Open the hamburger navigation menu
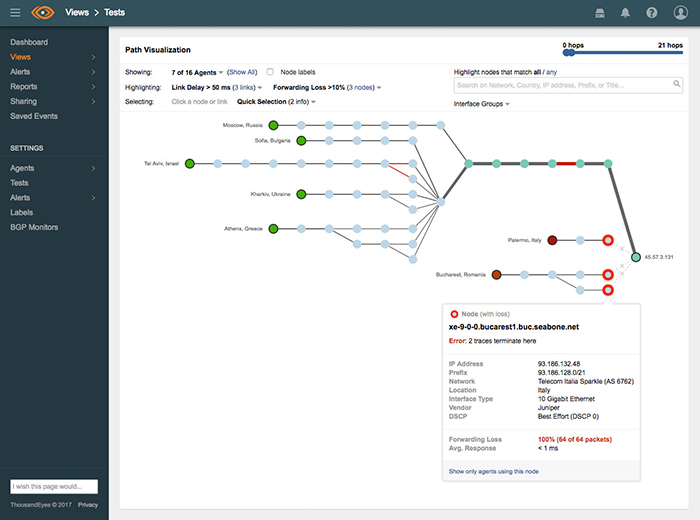Viewport: 700px width, 520px height. click(x=15, y=13)
